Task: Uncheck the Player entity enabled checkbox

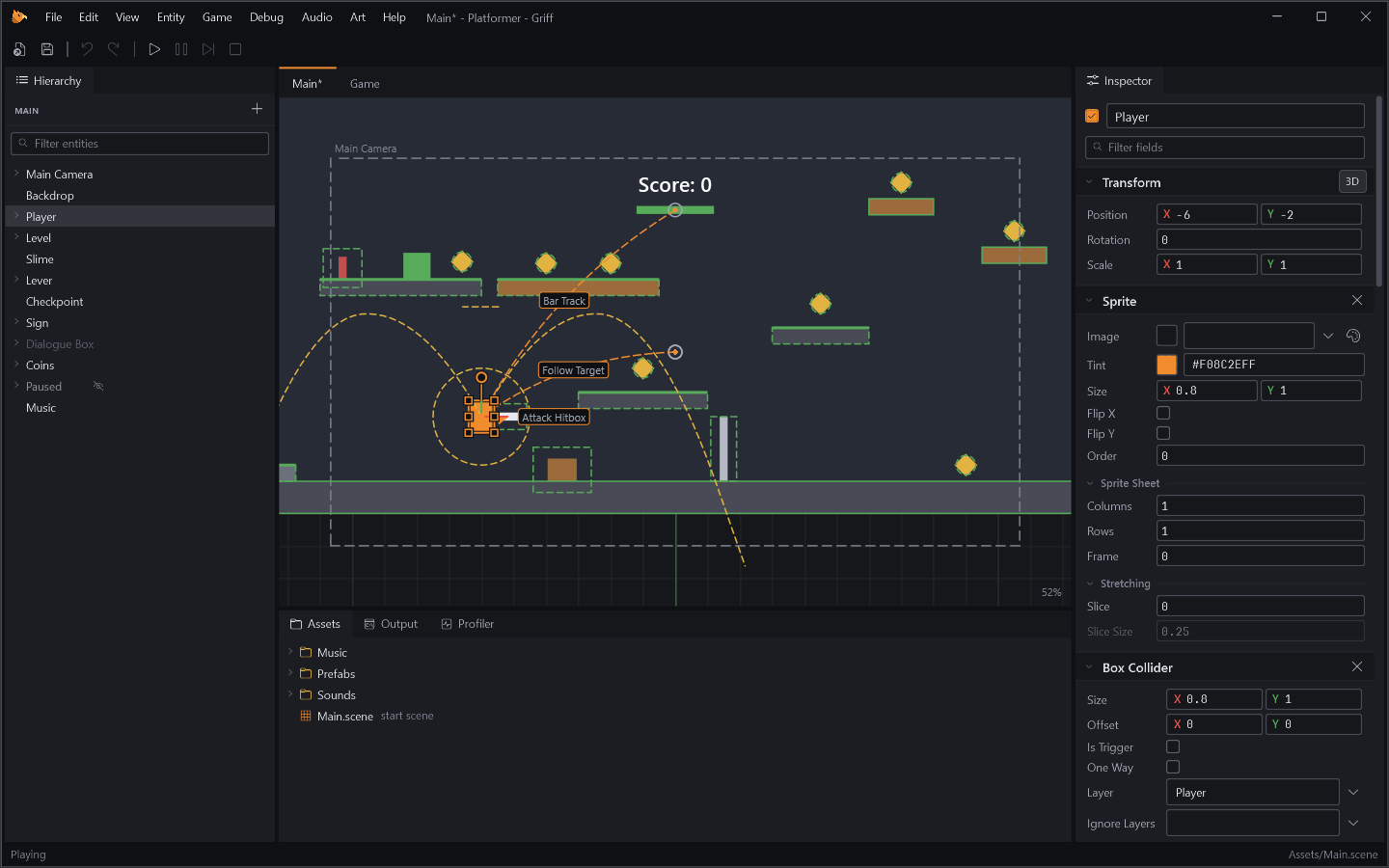Action: [x=1092, y=116]
